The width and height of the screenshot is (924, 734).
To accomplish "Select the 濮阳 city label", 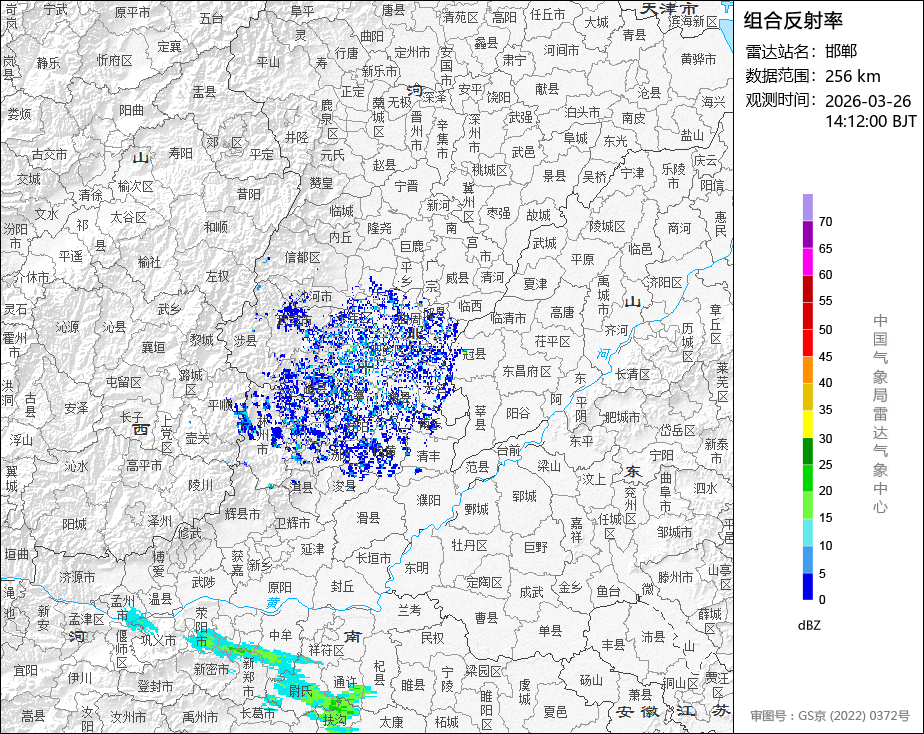I will [x=428, y=499].
